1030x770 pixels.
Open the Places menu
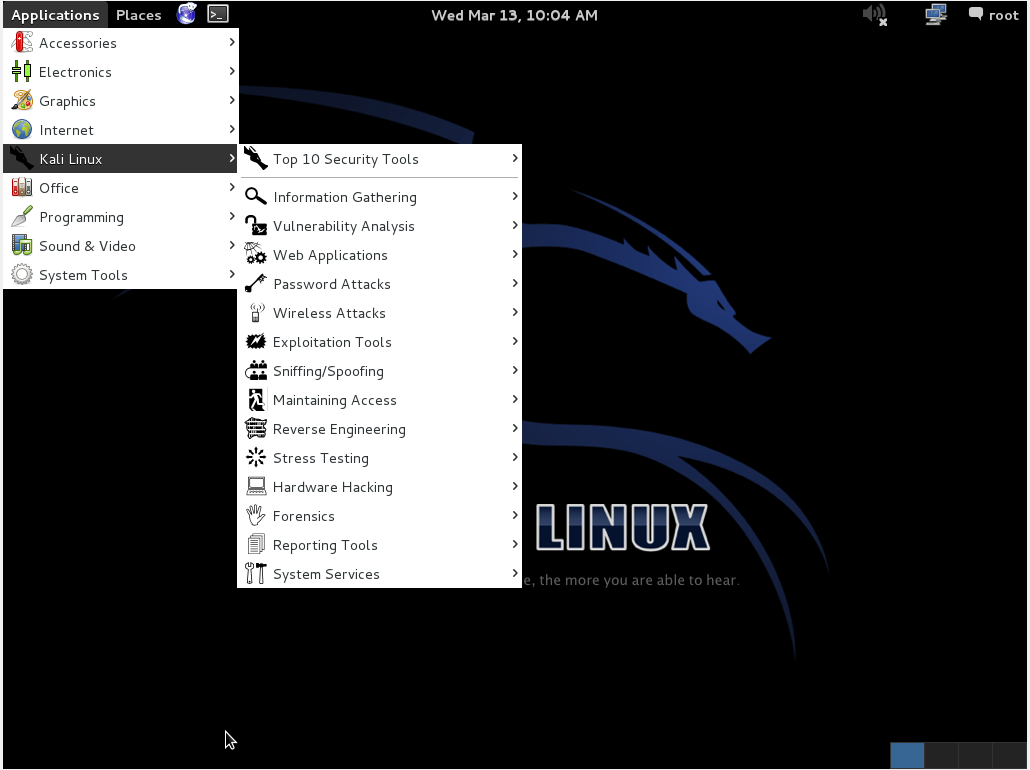(138, 14)
